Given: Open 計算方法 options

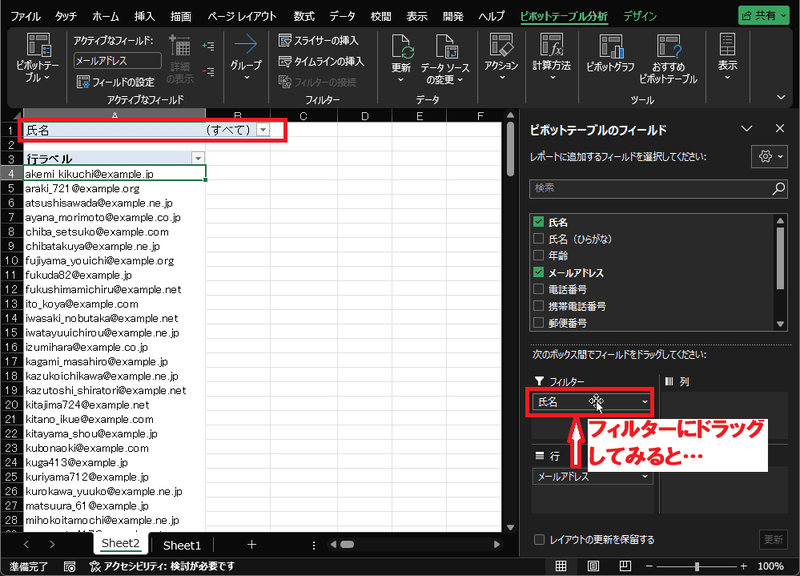Looking at the screenshot, I should (552, 57).
